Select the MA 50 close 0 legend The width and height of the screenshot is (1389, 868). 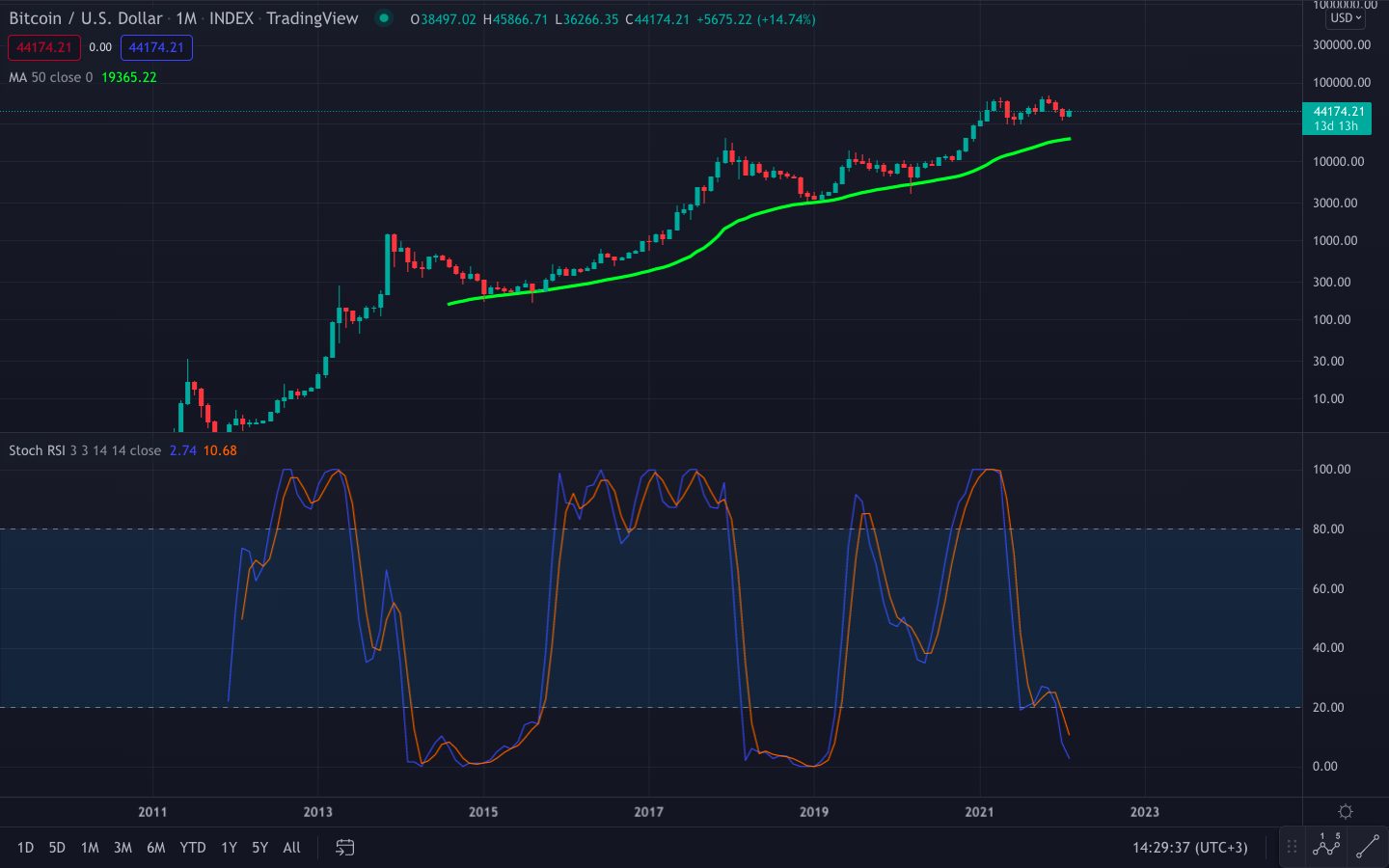(51, 77)
